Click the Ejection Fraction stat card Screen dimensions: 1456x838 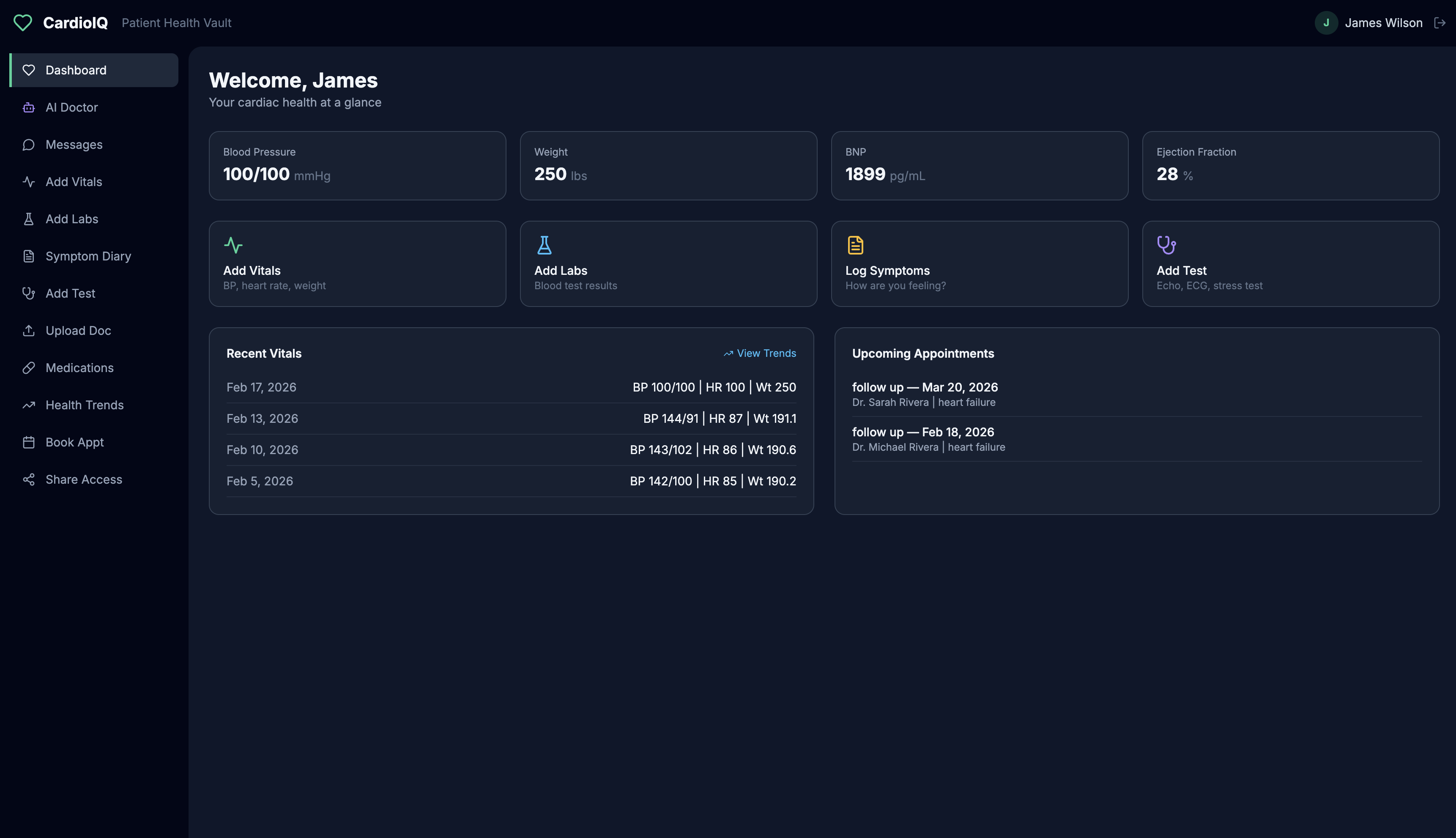coord(1290,166)
